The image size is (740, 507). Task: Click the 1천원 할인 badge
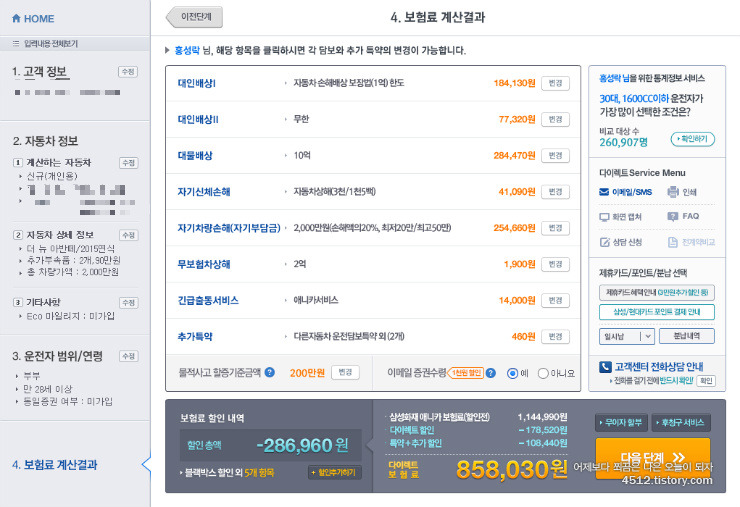pos(466,373)
